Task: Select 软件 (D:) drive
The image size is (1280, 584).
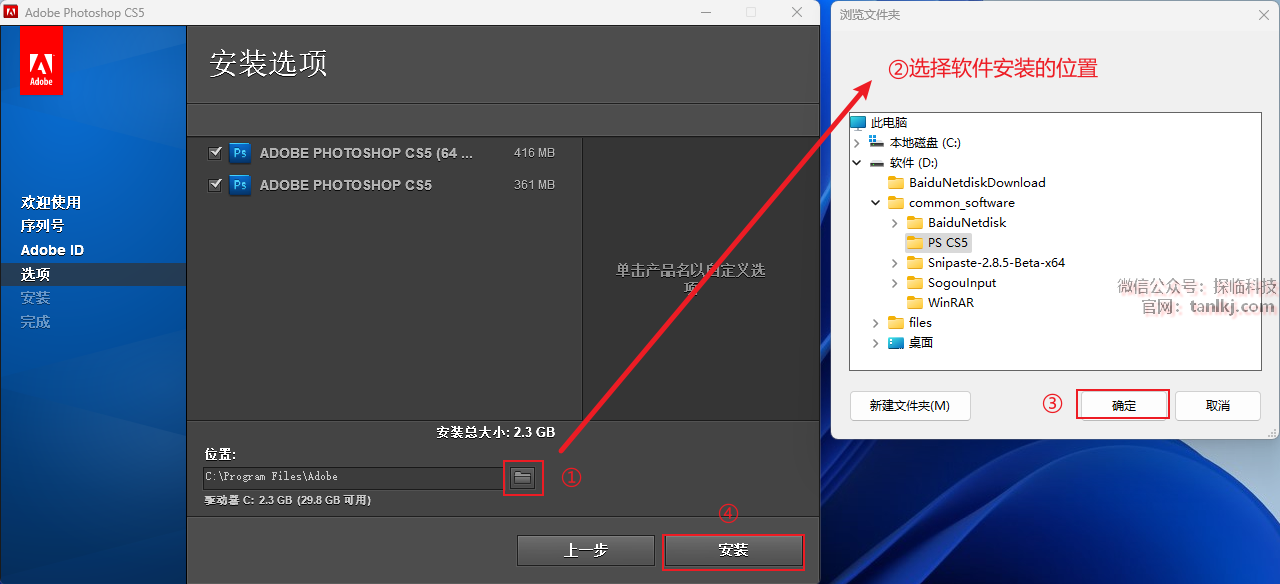Action: (913, 162)
